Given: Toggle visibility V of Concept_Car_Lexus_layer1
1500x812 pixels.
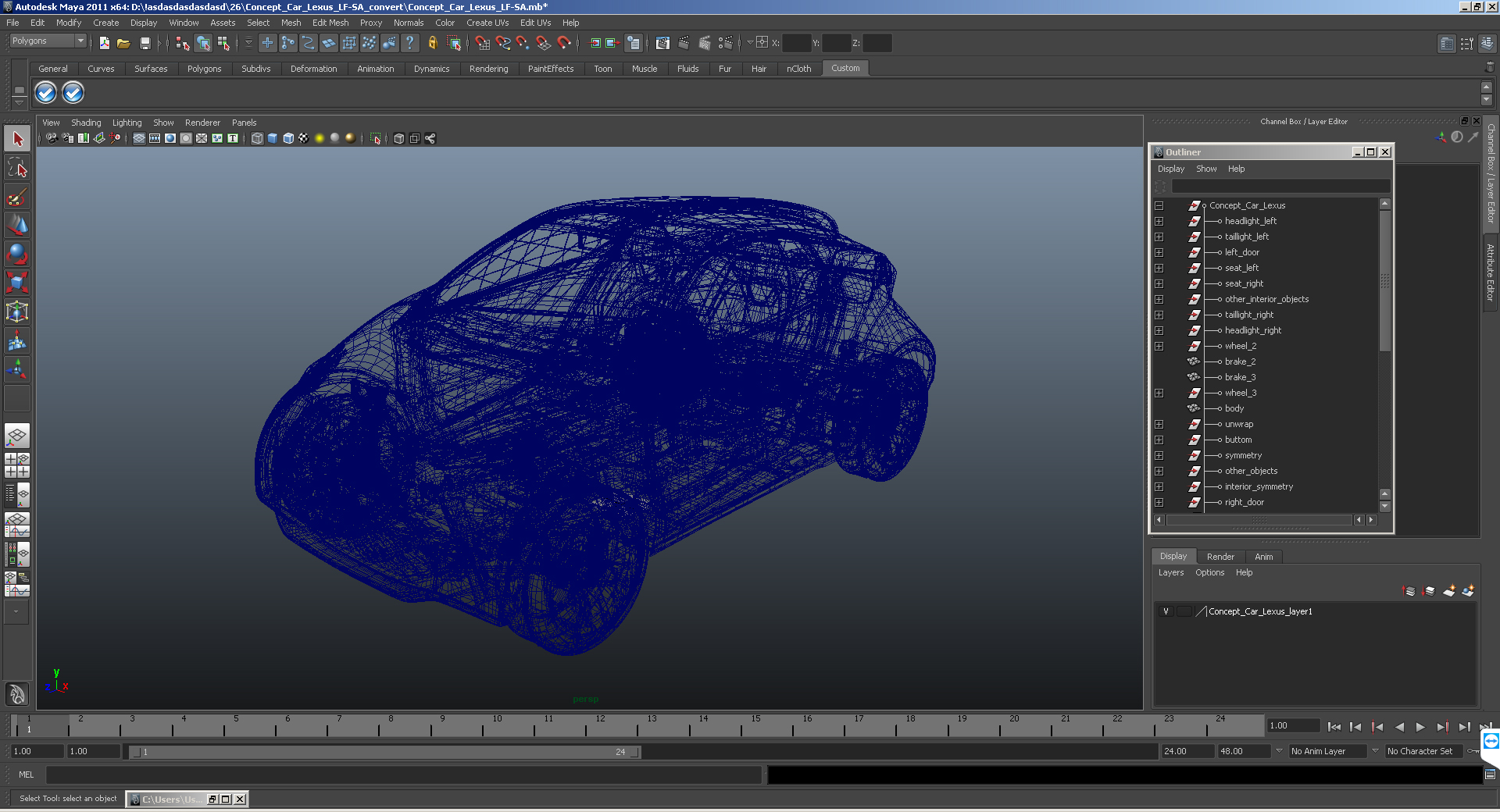Looking at the screenshot, I should 1166,611.
